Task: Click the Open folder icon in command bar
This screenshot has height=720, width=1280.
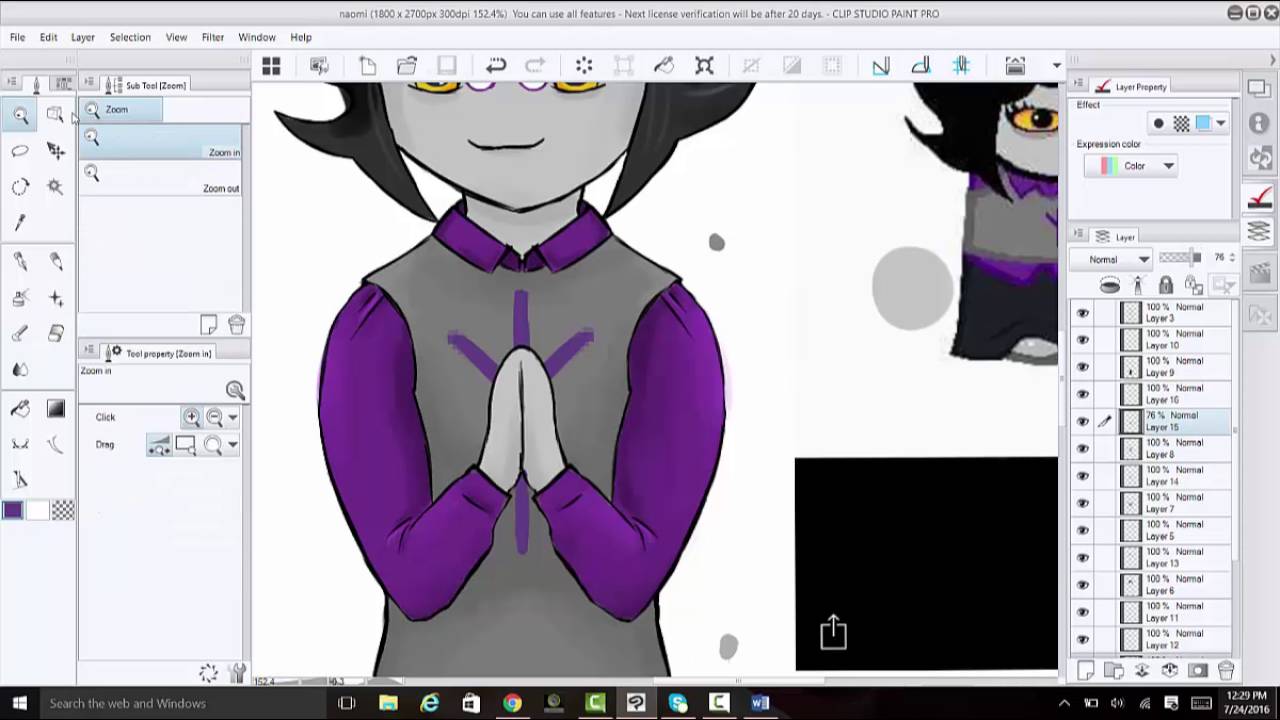Action: point(406,66)
